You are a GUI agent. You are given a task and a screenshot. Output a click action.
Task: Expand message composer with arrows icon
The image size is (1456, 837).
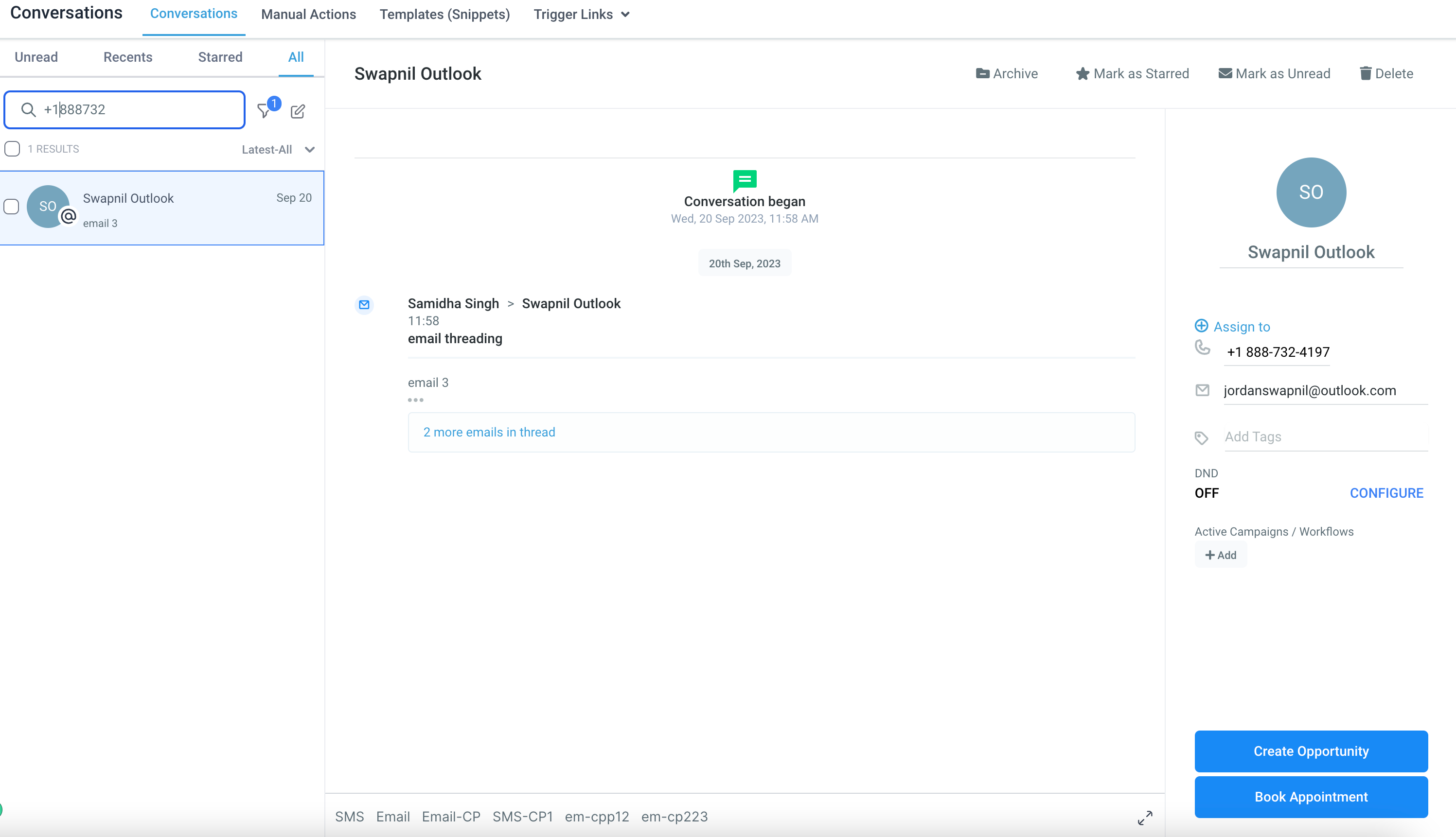point(1144,817)
